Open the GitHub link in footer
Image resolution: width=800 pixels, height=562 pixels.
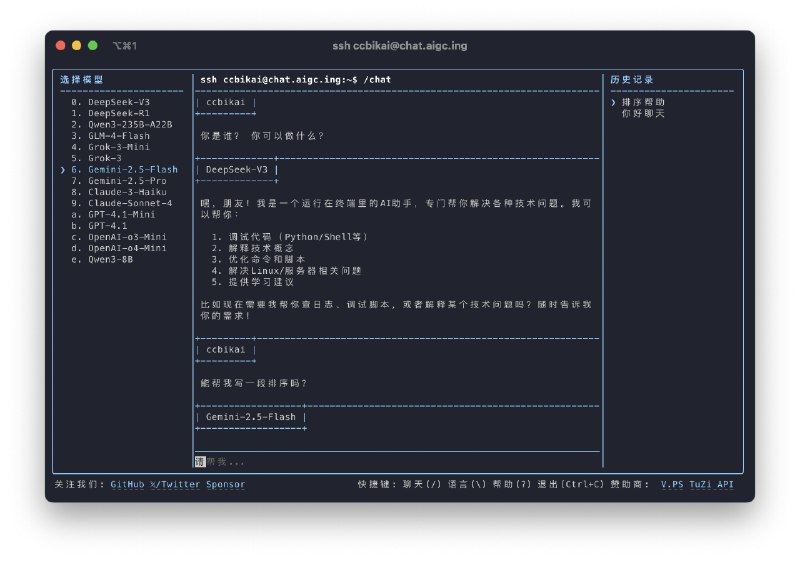[x=127, y=484]
